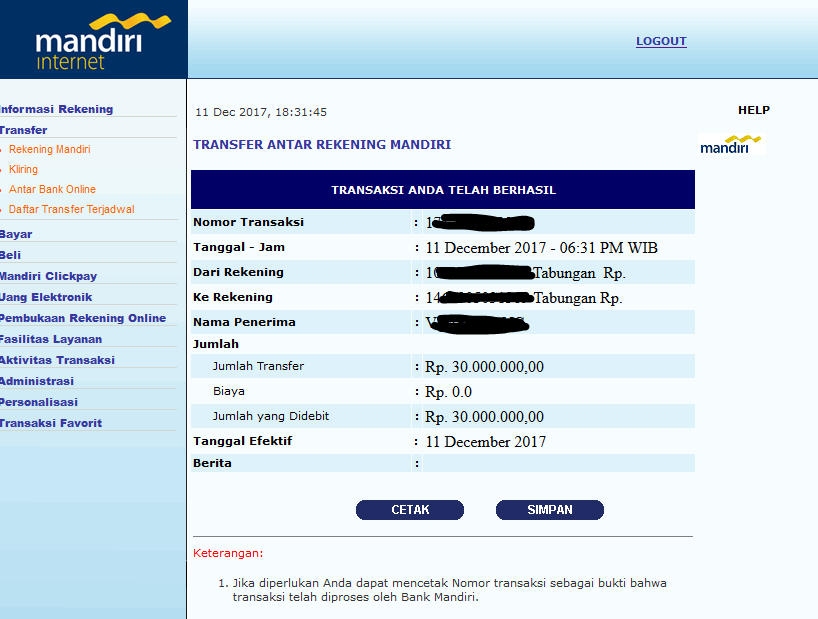Select Rekening Mandiri transfer option
Image resolution: width=818 pixels, height=619 pixels.
coord(50,150)
